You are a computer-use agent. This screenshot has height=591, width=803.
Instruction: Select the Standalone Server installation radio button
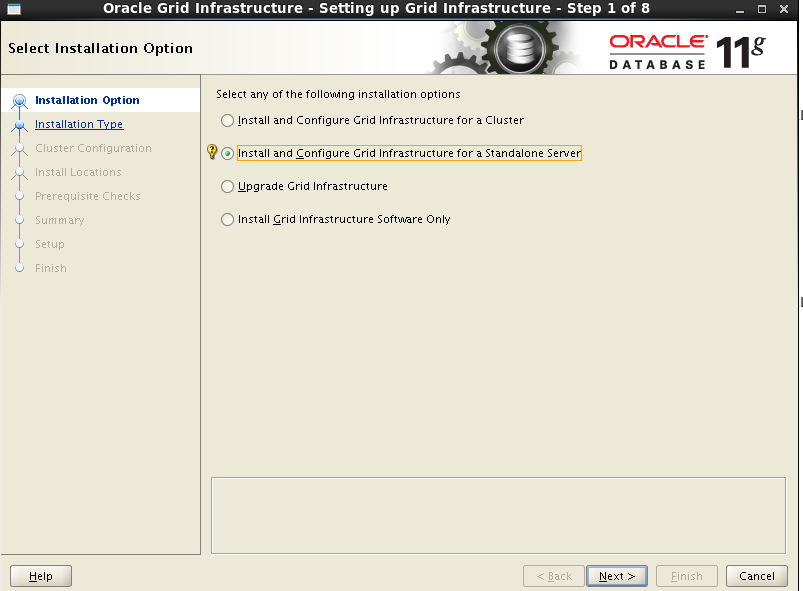(227, 153)
